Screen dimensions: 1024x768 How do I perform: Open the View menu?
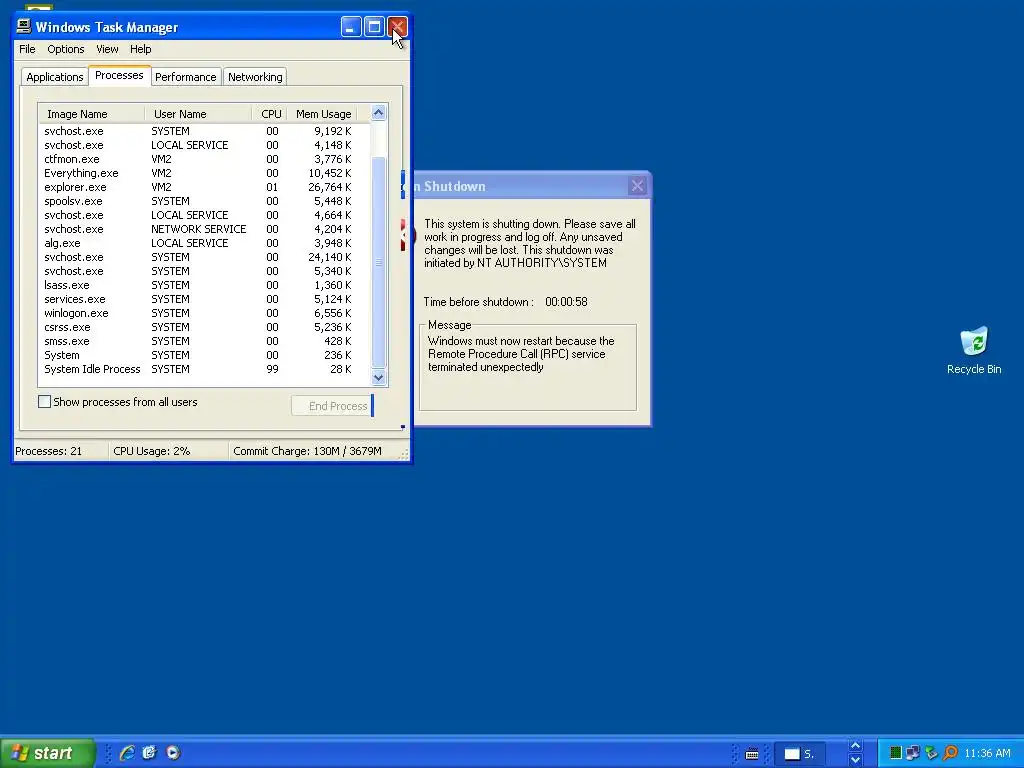tap(107, 49)
